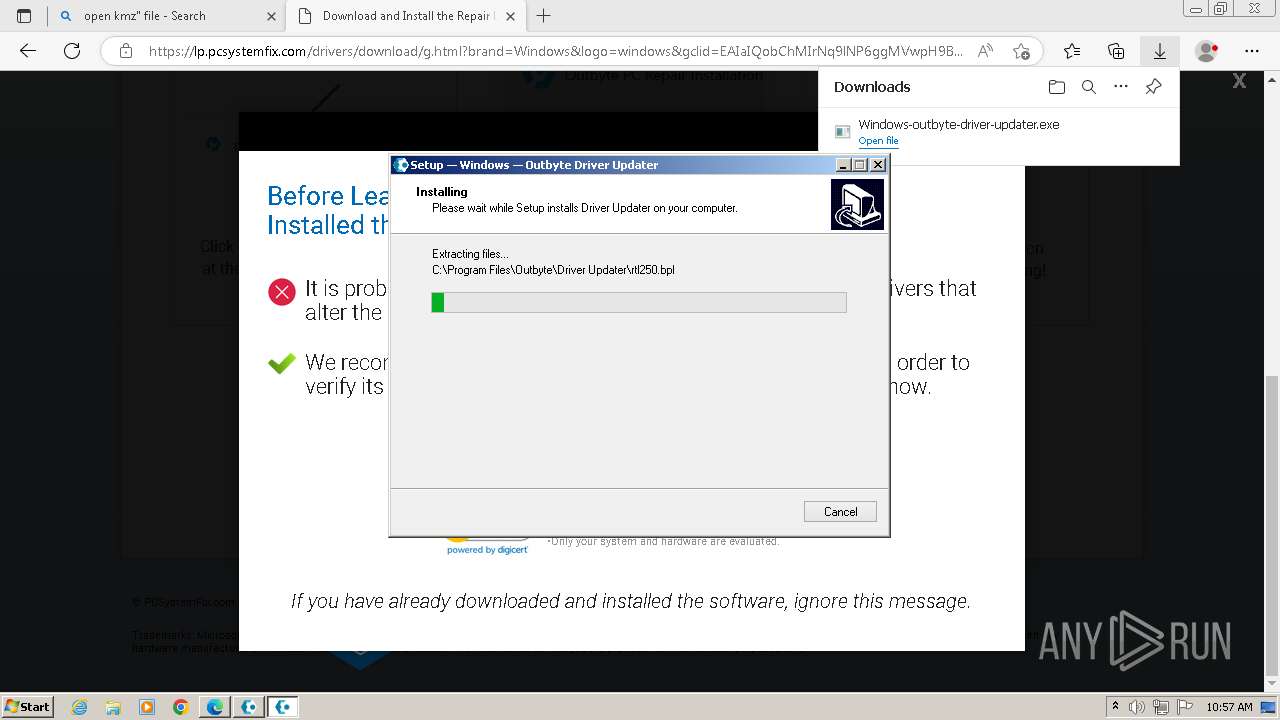Screen dimensions: 1280x720
Task: Click Open file link under downloaded exe
Action: pos(878,141)
